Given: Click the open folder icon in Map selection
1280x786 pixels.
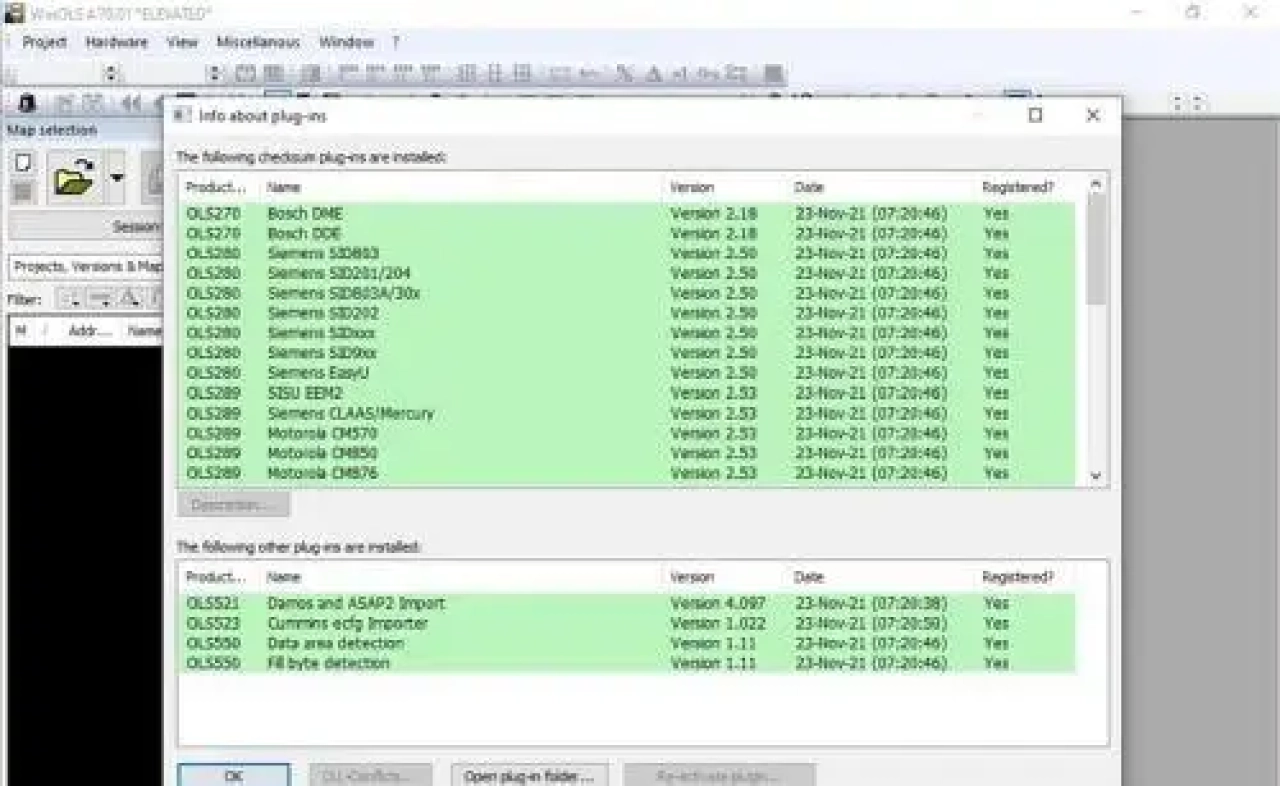Looking at the screenshot, I should (73, 178).
